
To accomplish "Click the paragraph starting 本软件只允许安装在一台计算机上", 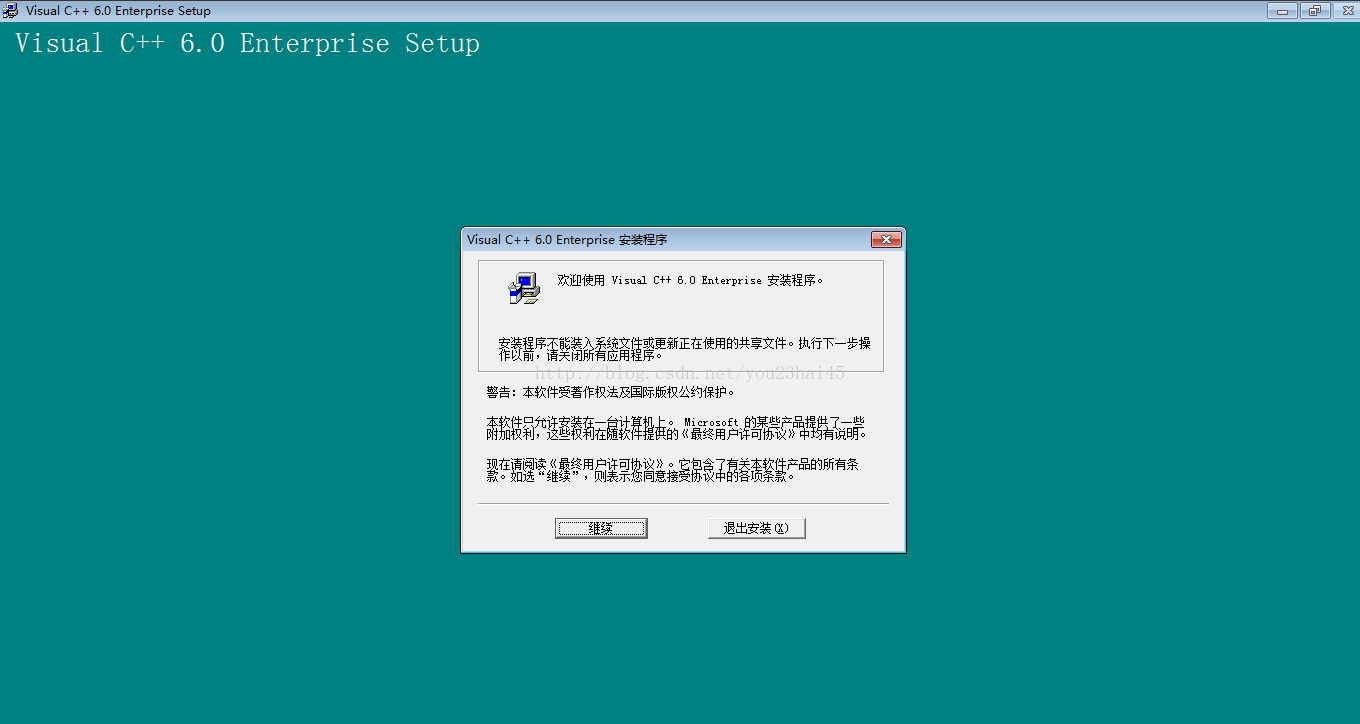I will click(677, 428).
